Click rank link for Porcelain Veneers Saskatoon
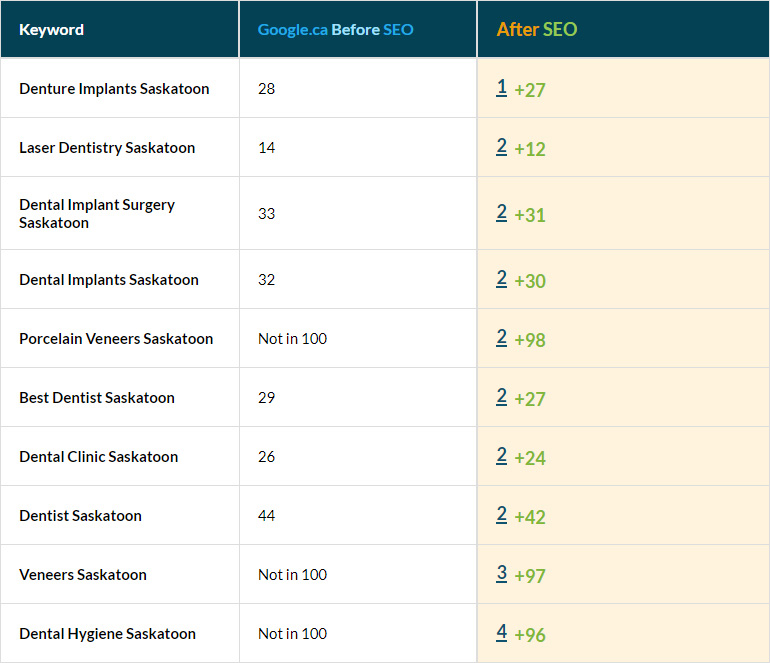Screen dimensions: 770x663 501,338
